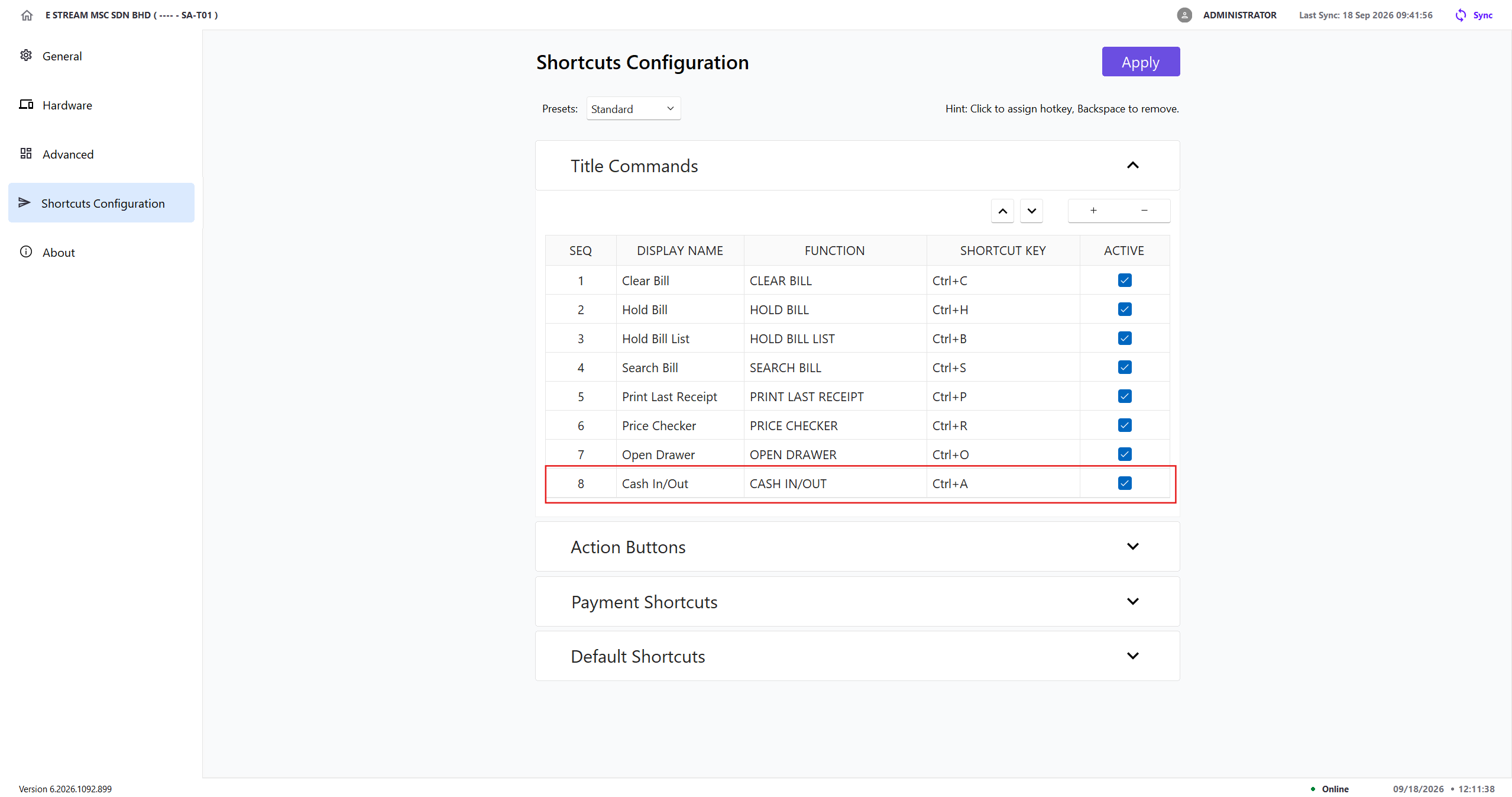Uncheck Active for Search Bill
Screen dimensions: 1512x797
coord(1125,367)
